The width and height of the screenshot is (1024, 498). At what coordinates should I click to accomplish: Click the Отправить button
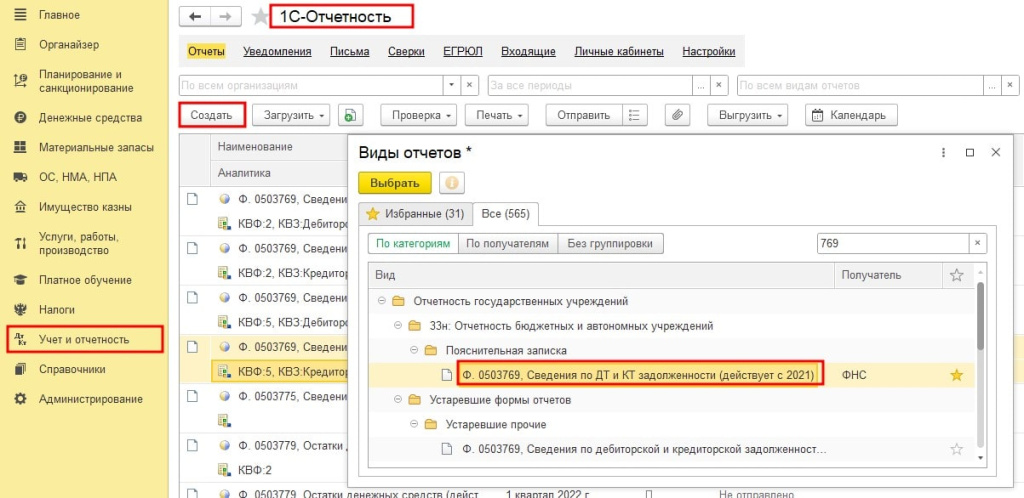pos(584,115)
